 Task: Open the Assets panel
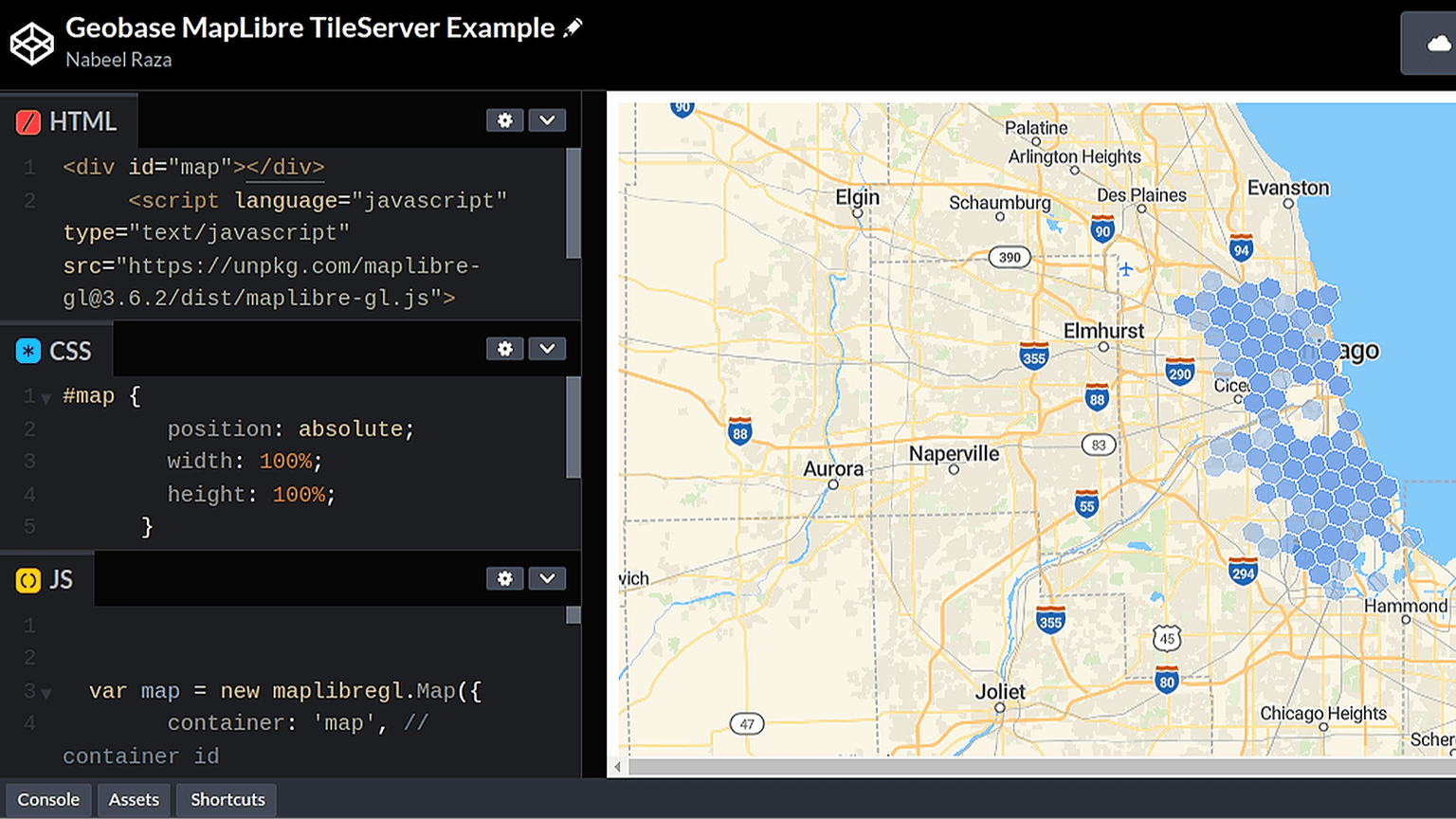click(x=134, y=799)
